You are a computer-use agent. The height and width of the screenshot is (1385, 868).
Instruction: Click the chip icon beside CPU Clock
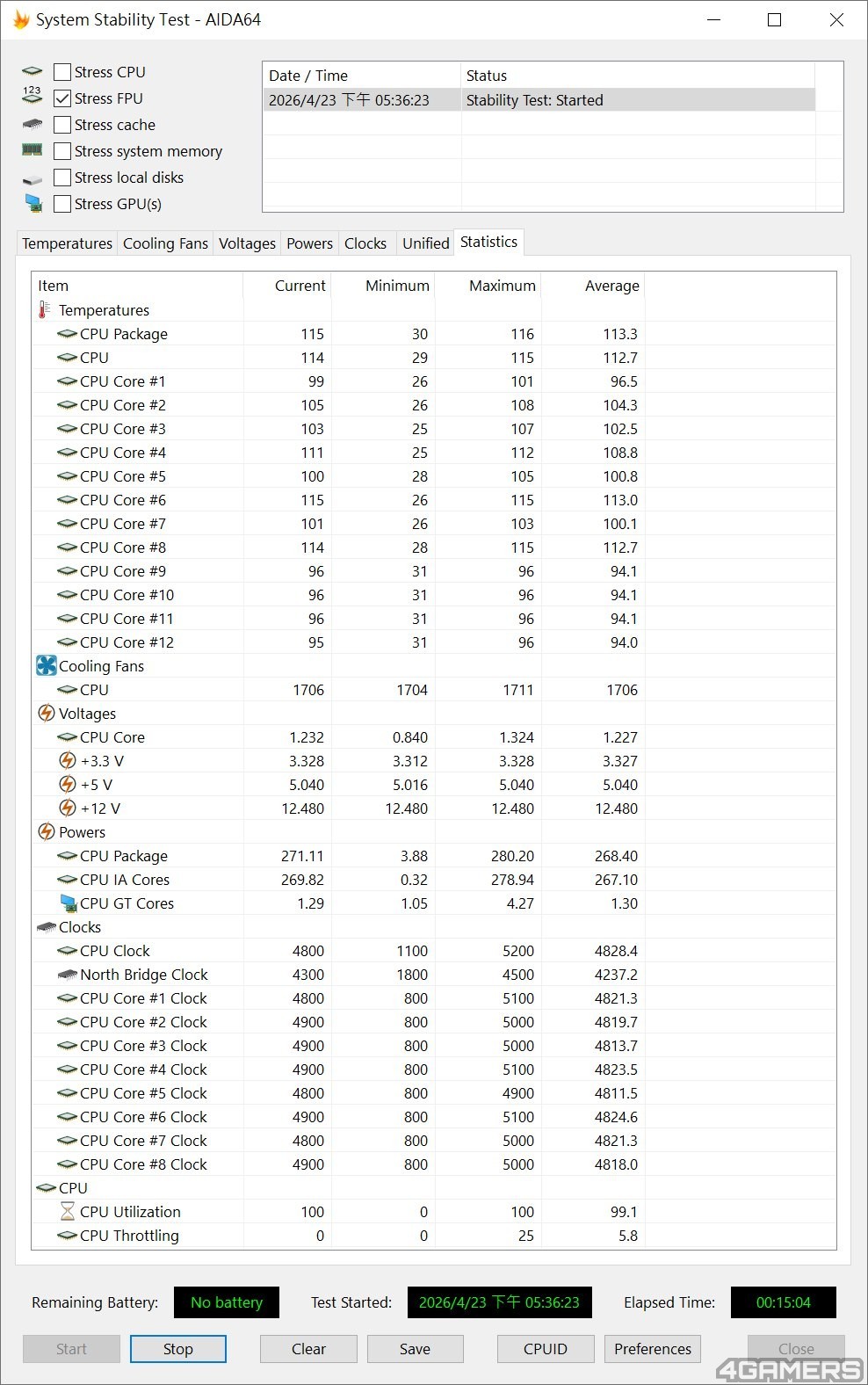click(67, 951)
